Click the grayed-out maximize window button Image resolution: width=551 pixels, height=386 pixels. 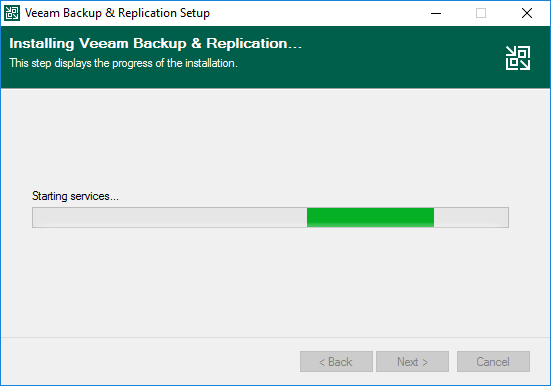click(481, 13)
